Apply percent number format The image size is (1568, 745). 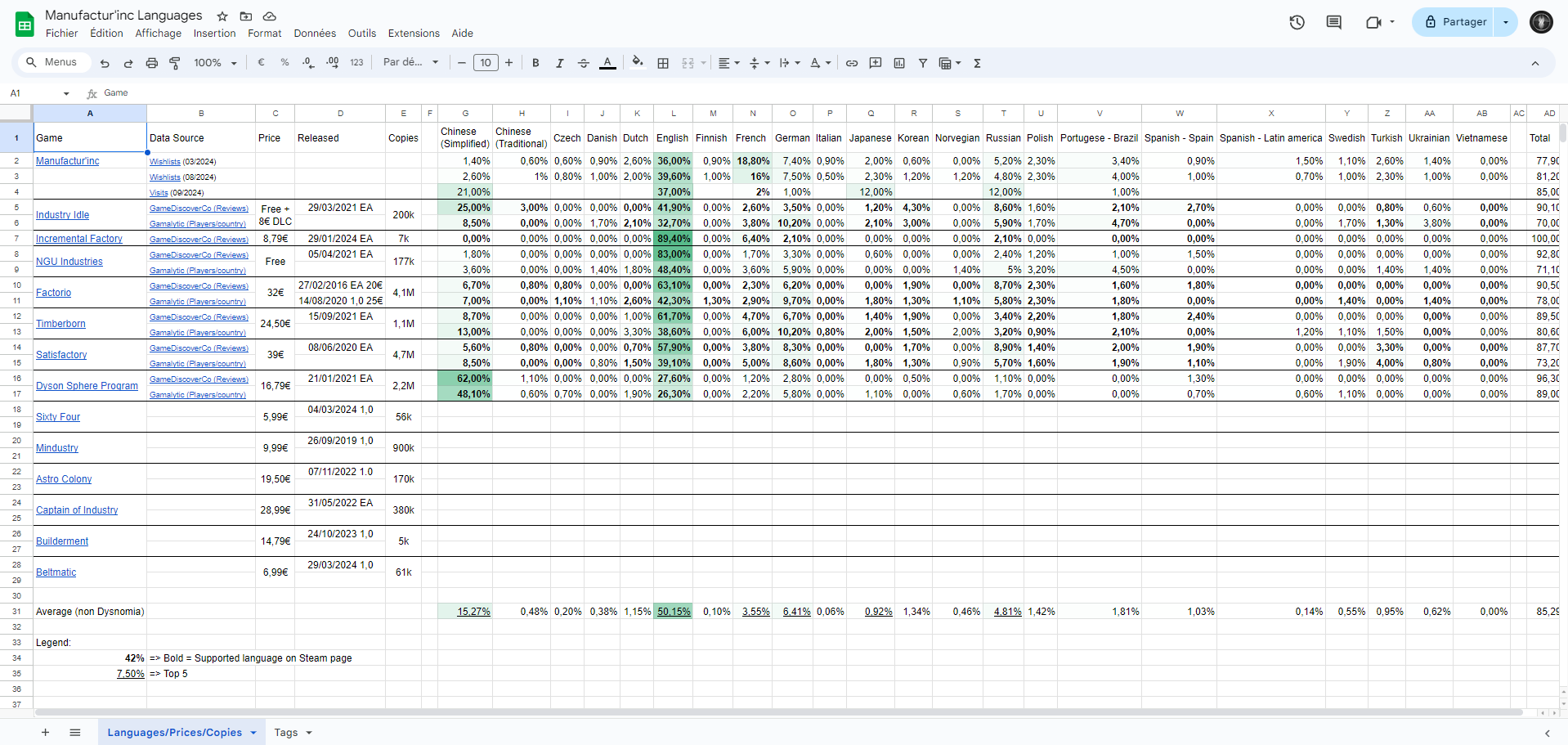284,62
